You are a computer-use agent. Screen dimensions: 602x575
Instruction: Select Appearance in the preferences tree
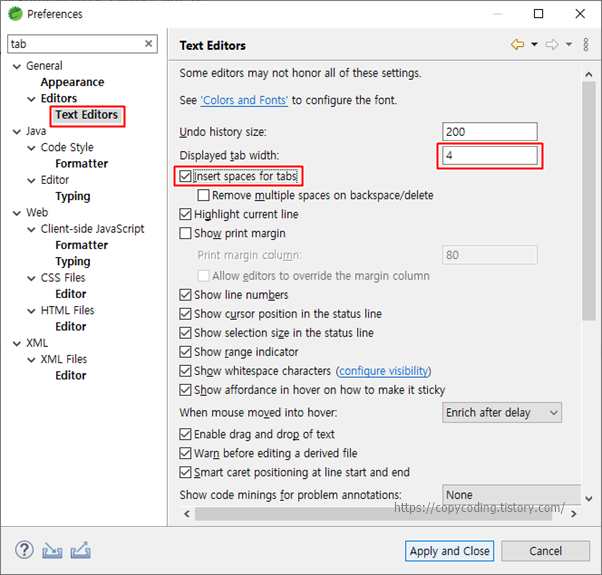point(73,82)
